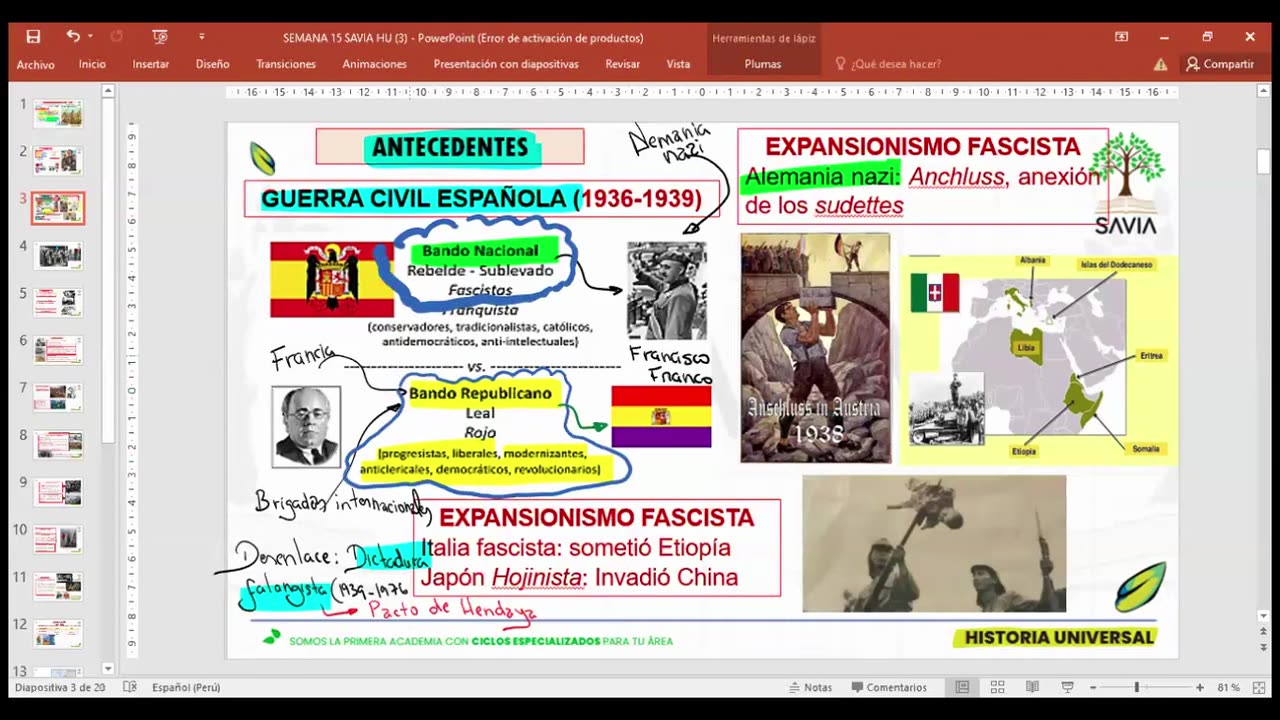The height and width of the screenshot is (720, 1280).
Task: Switch to the Diseño ribbon tab
Action: 212,64
